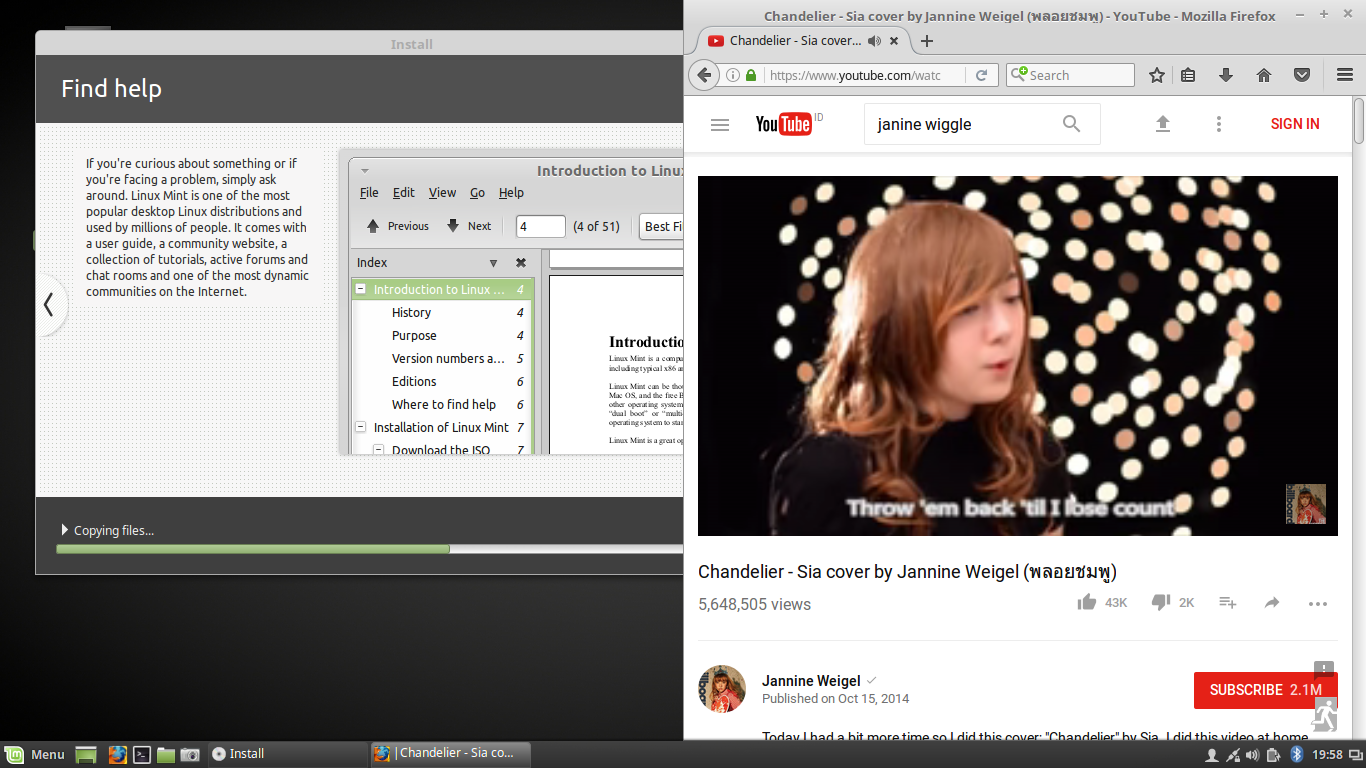Screen dimensions: 1366x768
Task: Open Go menu in document viewer
Action: 478,193
